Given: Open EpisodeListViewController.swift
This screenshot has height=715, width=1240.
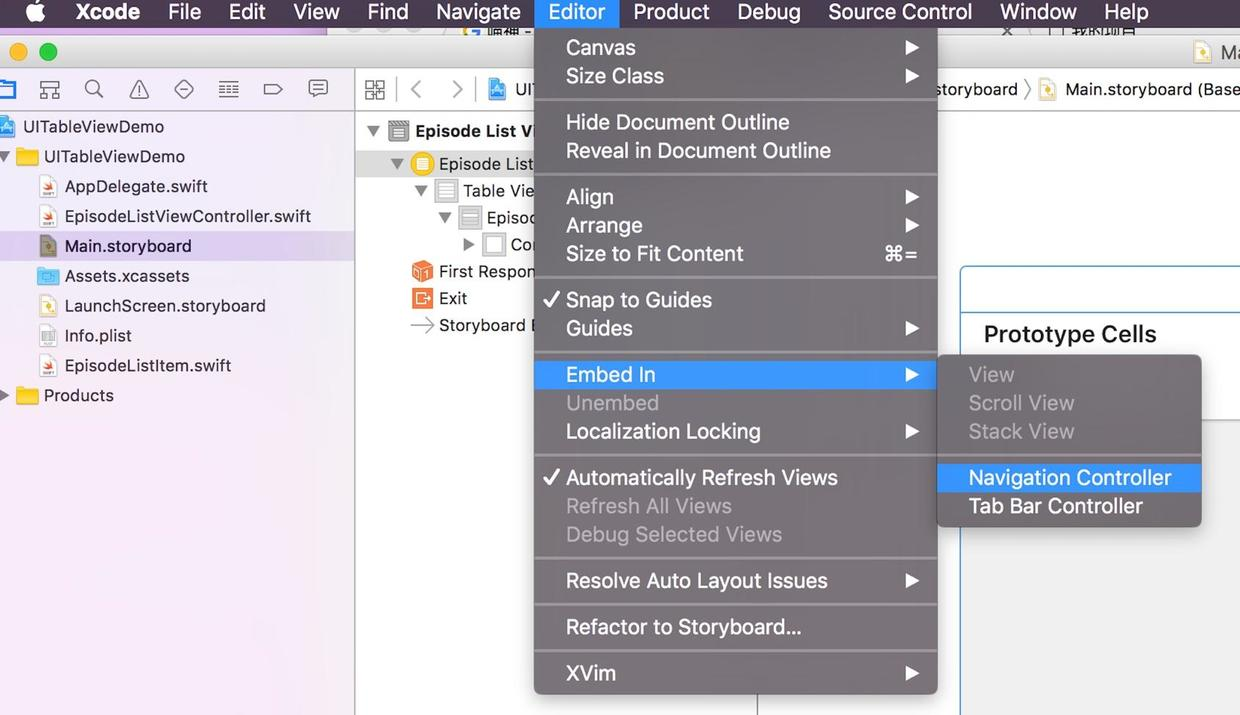Looking at the screenshot, I should point(188,217).
